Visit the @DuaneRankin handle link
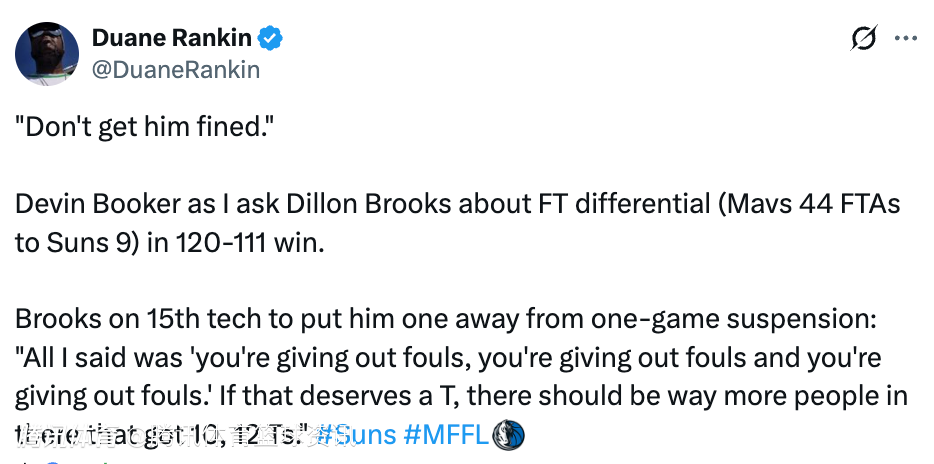 pyautogui.click(x=176, y=69)
